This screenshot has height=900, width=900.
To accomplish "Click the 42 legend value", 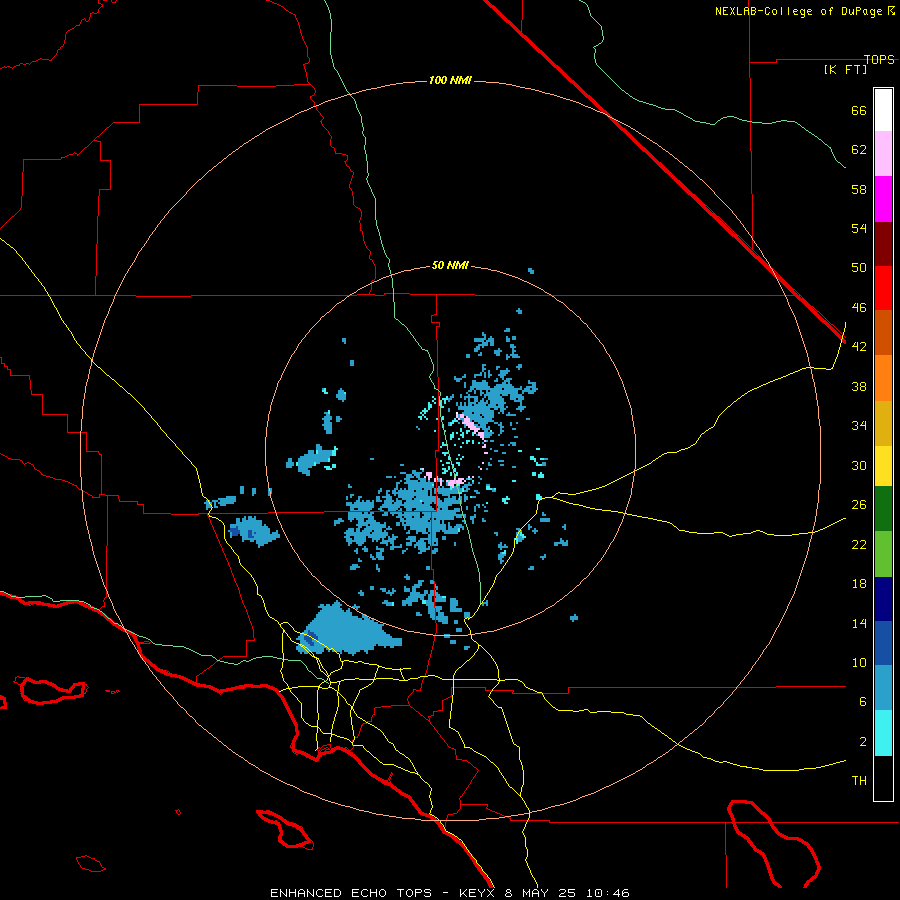I will pyautogui.click(x=859, y=347).
